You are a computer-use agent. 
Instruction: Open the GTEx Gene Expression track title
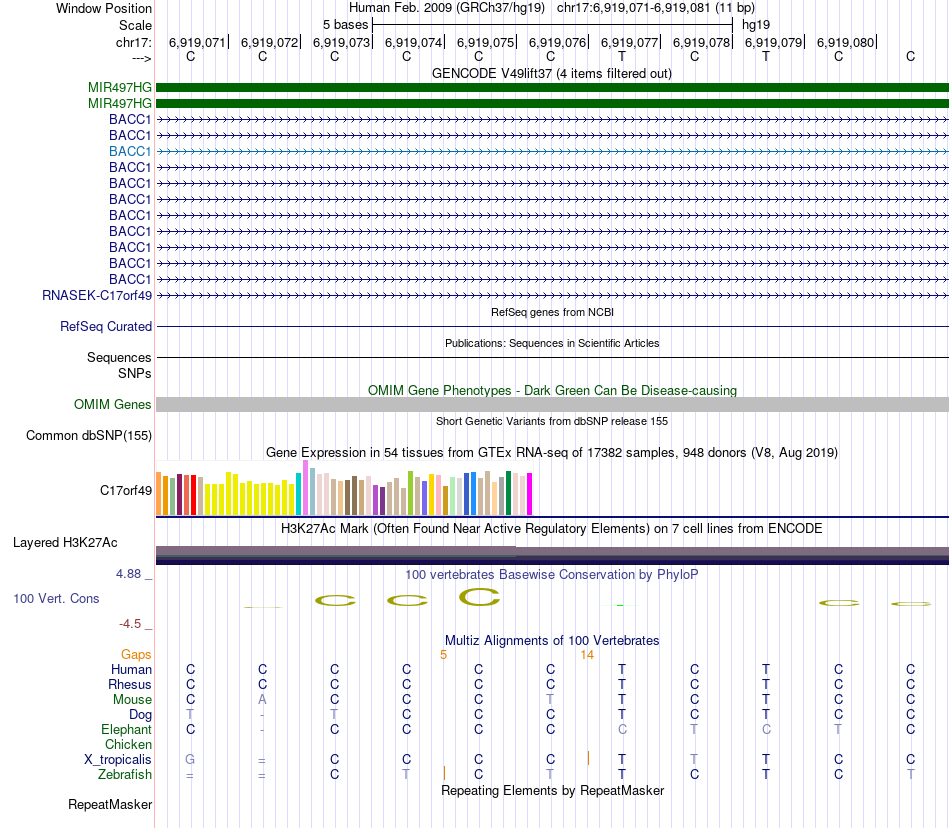pyautogui.click(x=552, y=452)
